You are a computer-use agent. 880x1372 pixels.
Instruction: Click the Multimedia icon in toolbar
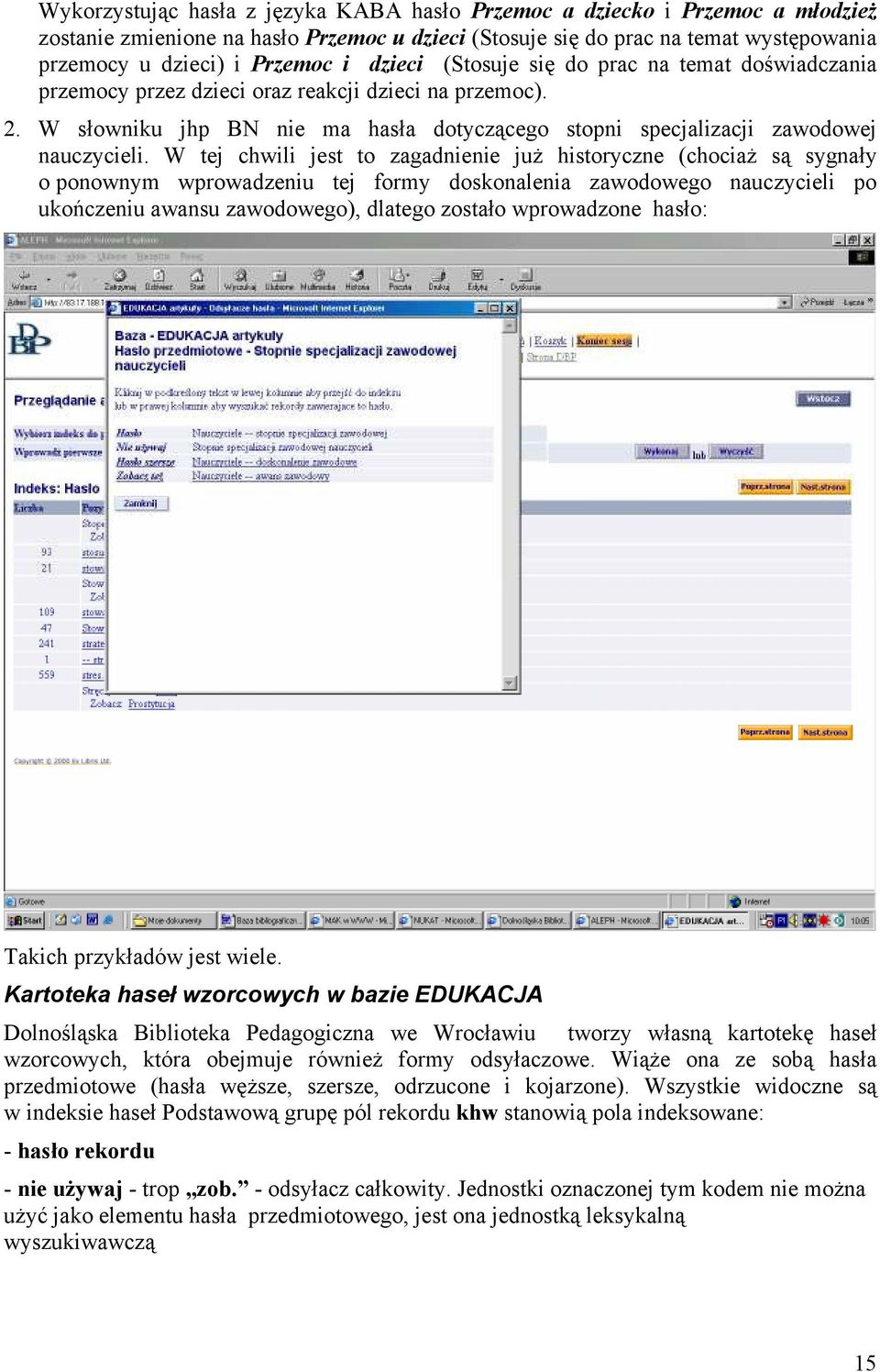tap(318, 279)
